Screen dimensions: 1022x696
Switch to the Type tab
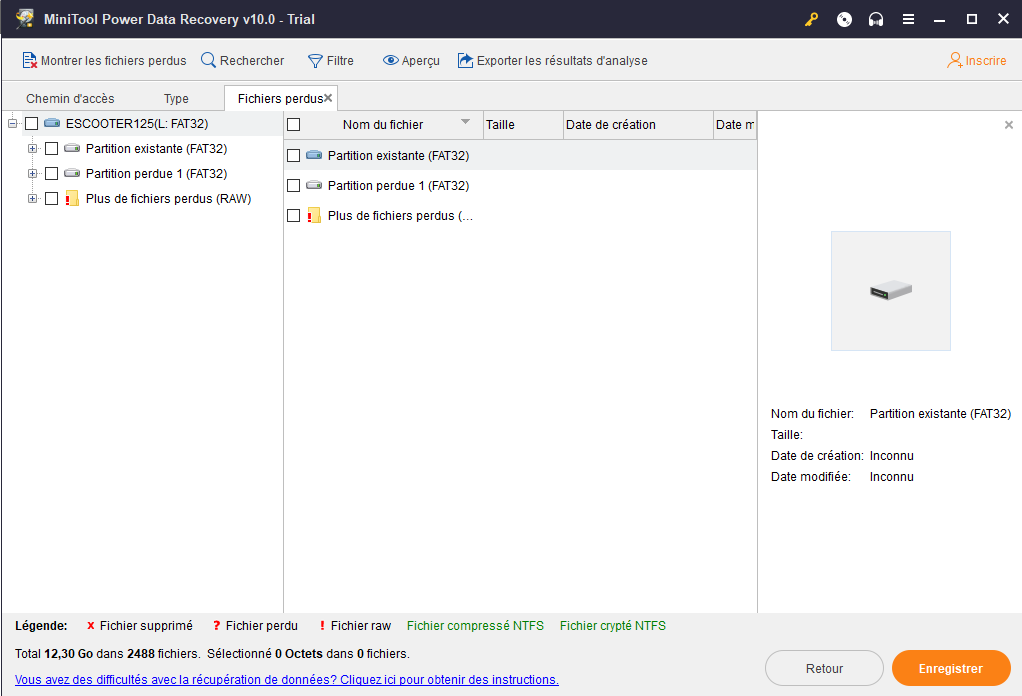point(176,98)
